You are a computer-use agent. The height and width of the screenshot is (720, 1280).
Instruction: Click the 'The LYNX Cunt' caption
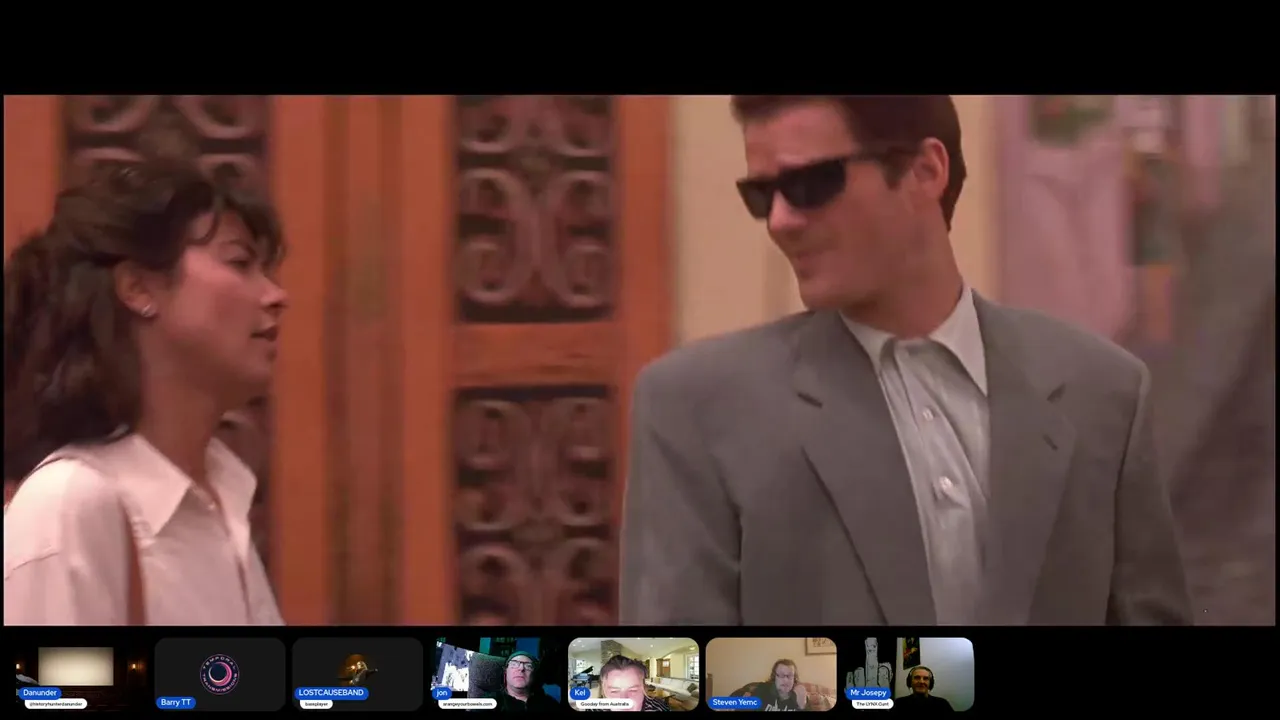pos(873,704)
